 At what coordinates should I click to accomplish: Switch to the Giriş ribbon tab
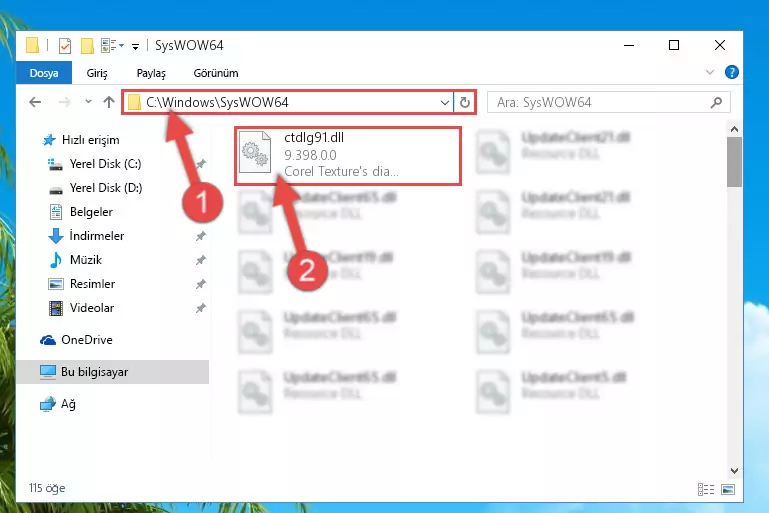click(97, 73)
